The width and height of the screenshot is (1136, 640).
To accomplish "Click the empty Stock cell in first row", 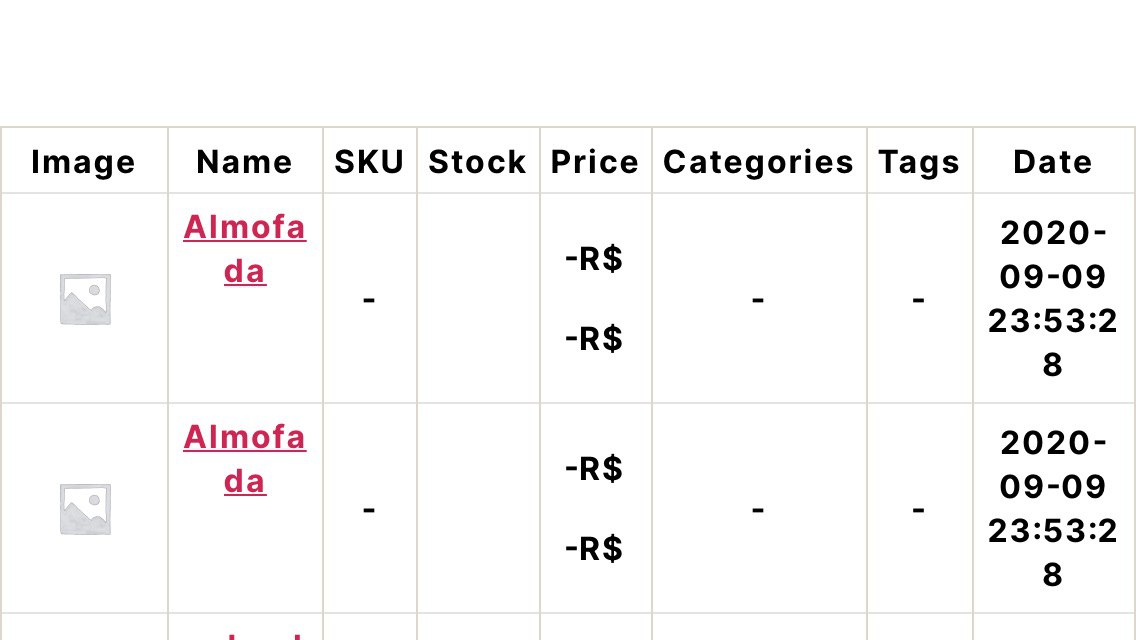I will pyautogui.click(x=478, y=299).
